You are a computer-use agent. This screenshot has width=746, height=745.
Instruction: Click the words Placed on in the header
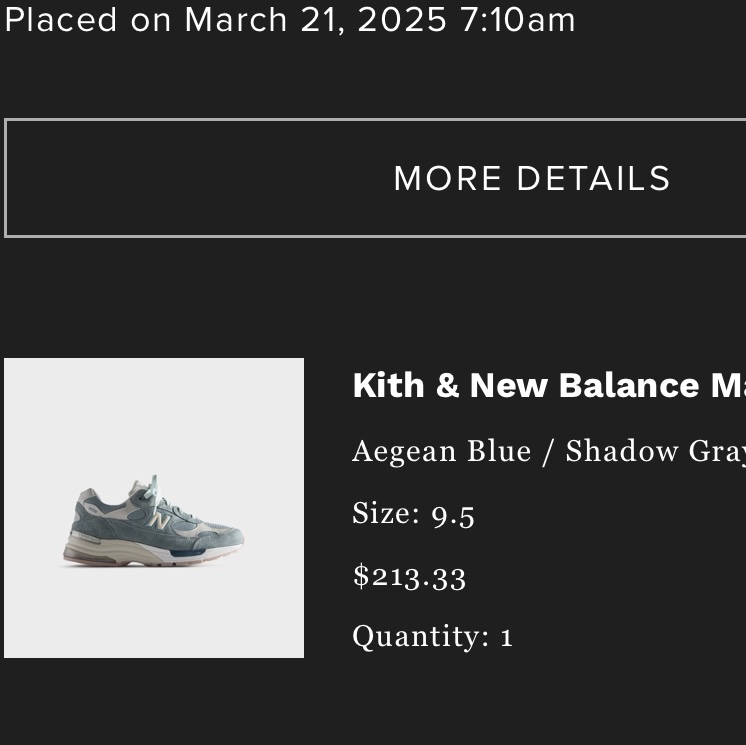[89, 20]
